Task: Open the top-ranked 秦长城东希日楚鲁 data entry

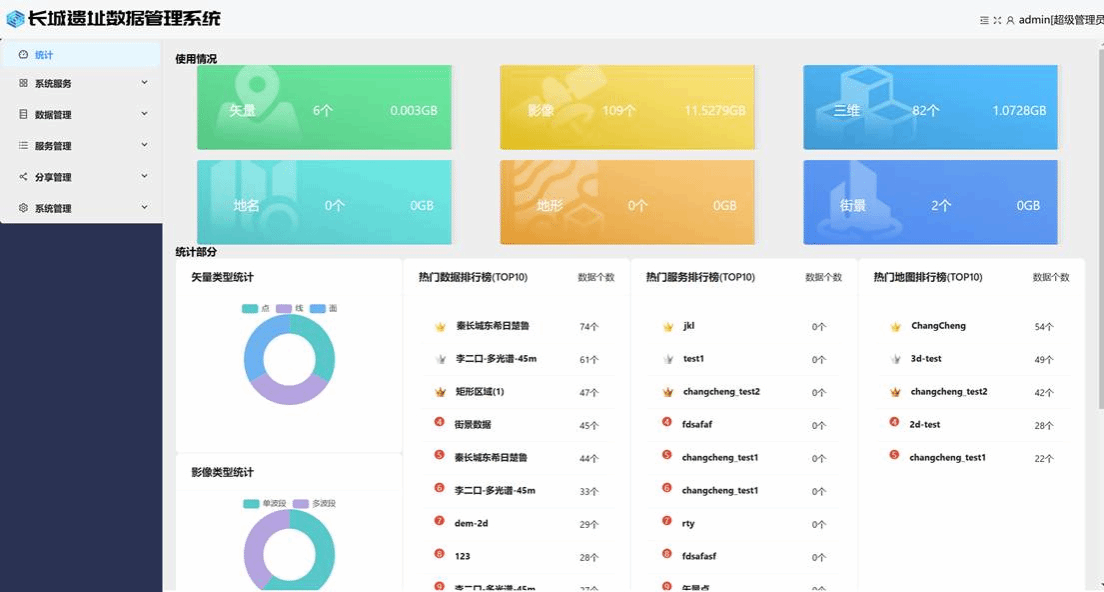Action: click(492, 326)
